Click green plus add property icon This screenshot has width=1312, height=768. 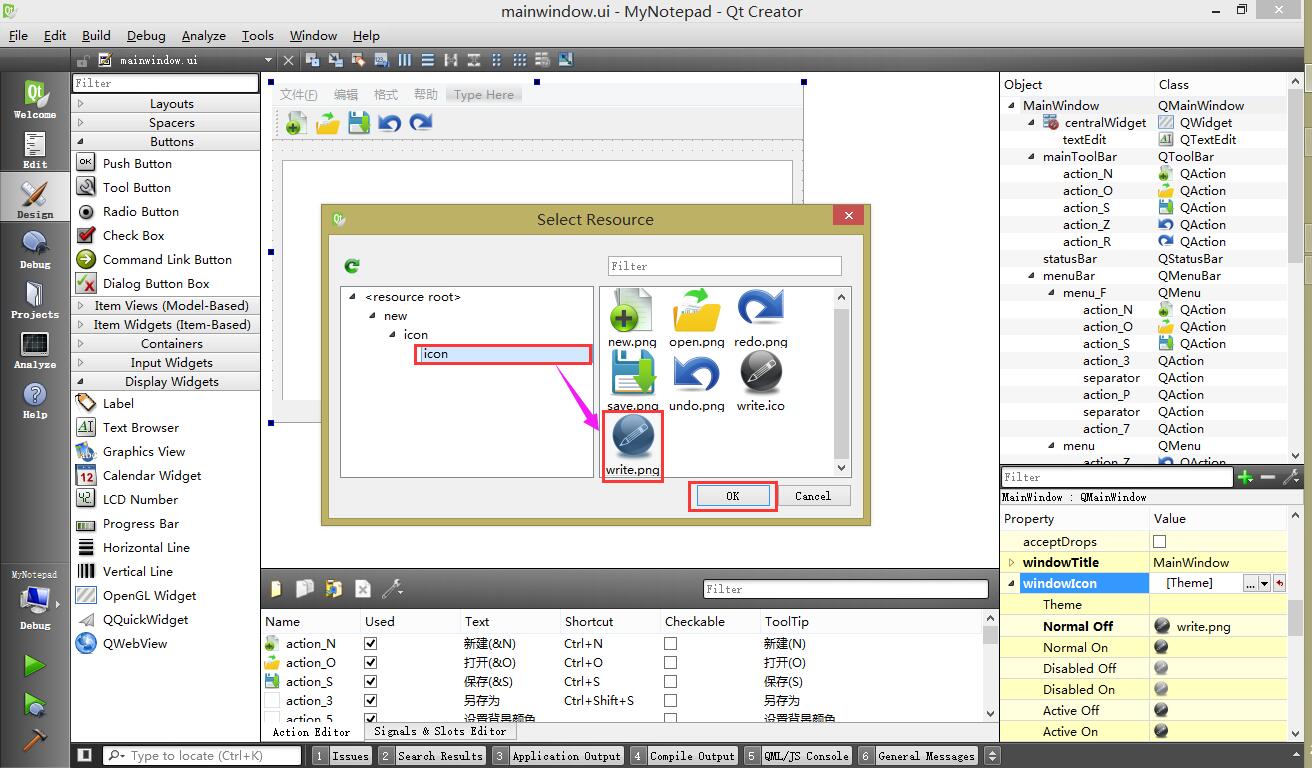click(x=1245, y=478)
